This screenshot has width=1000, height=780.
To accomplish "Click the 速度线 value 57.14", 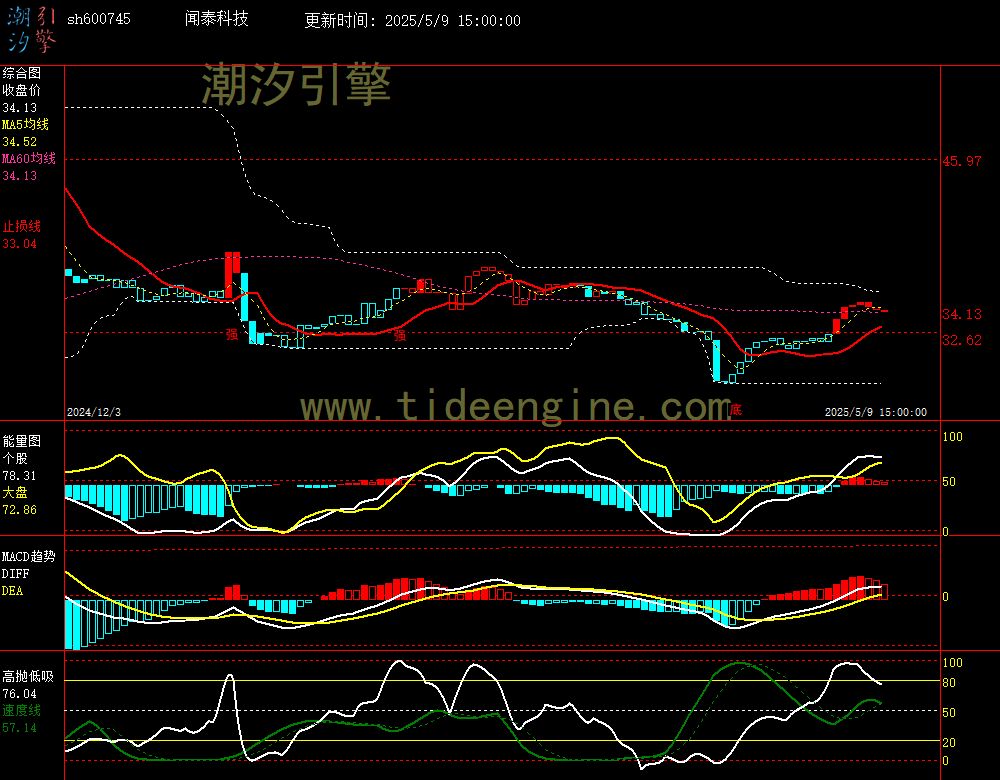I will click(20, 728).
